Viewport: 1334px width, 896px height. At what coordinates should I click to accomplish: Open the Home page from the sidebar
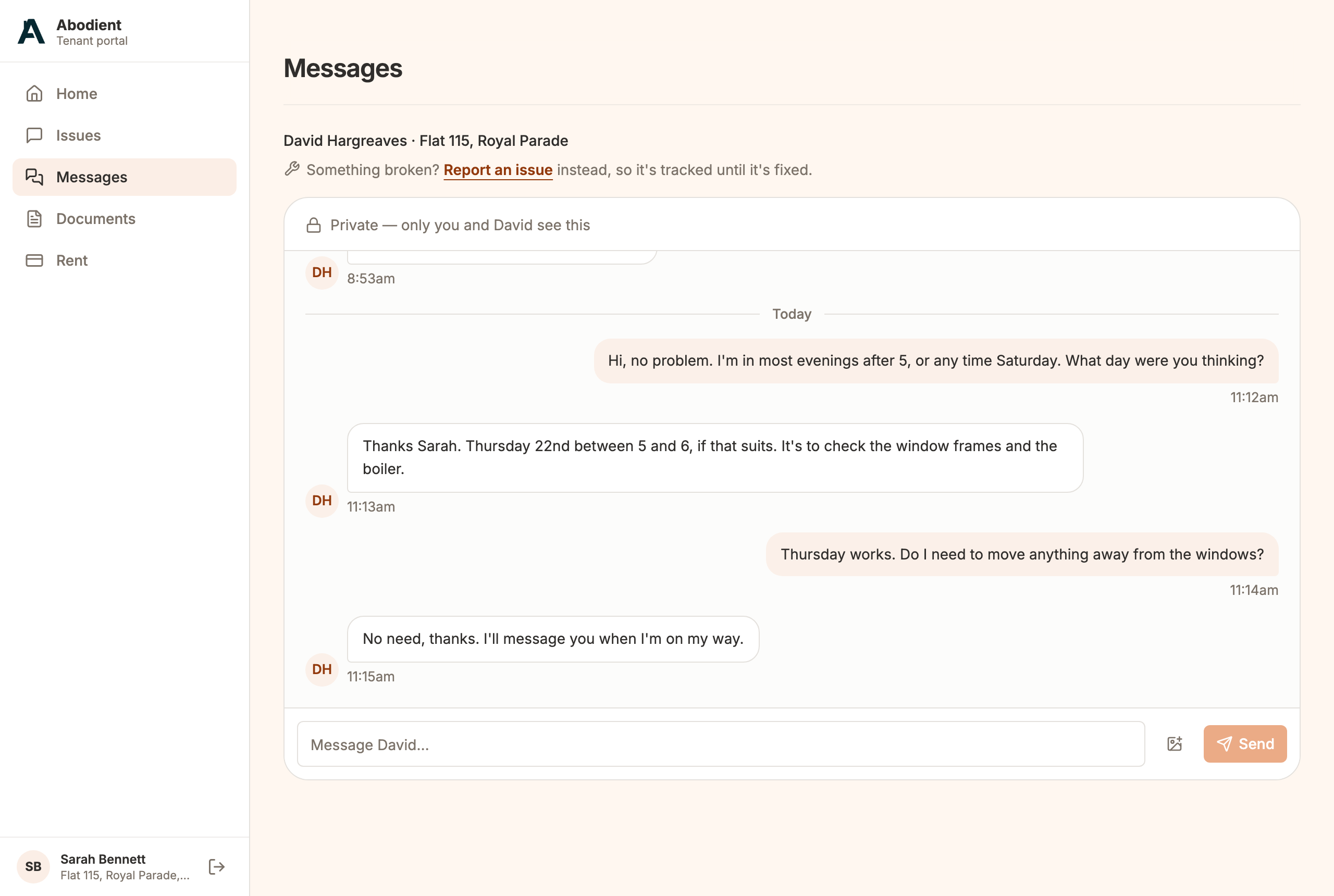(124, 94)
